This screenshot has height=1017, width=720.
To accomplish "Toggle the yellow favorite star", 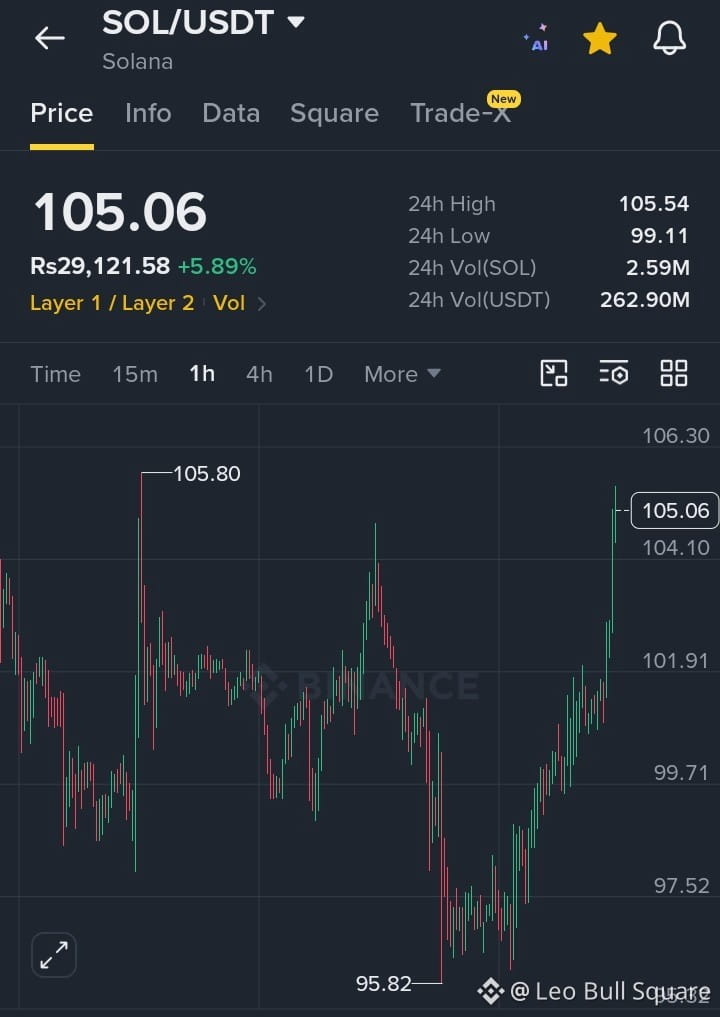I will tap(599, 38).
